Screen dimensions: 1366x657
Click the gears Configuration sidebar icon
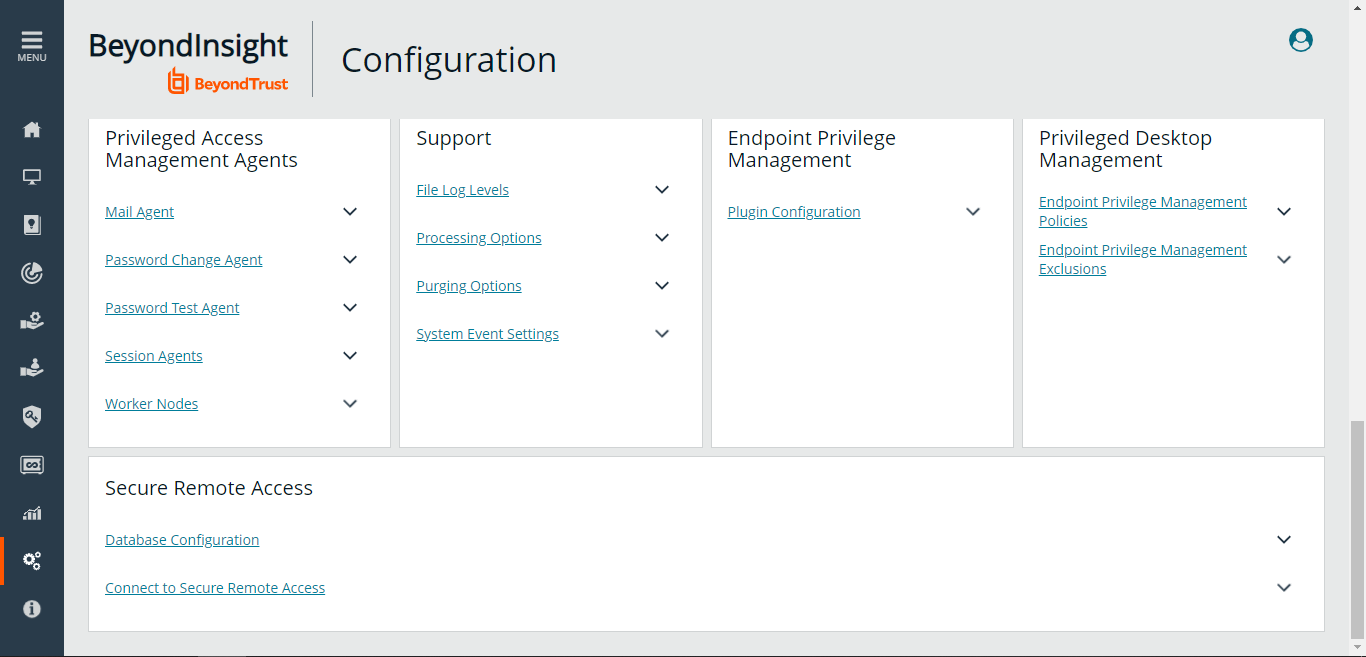[x=32, y=561]
